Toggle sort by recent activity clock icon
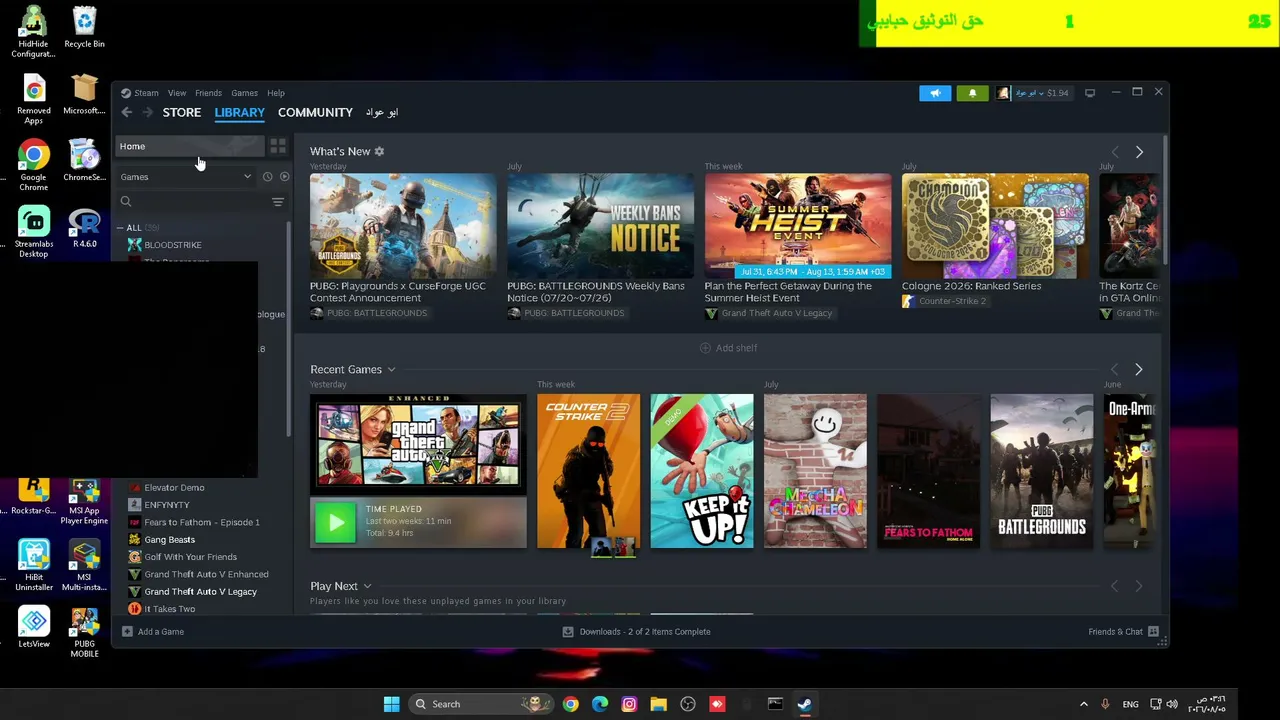This screenshot has height=720, width=1280. pos(267,177)
